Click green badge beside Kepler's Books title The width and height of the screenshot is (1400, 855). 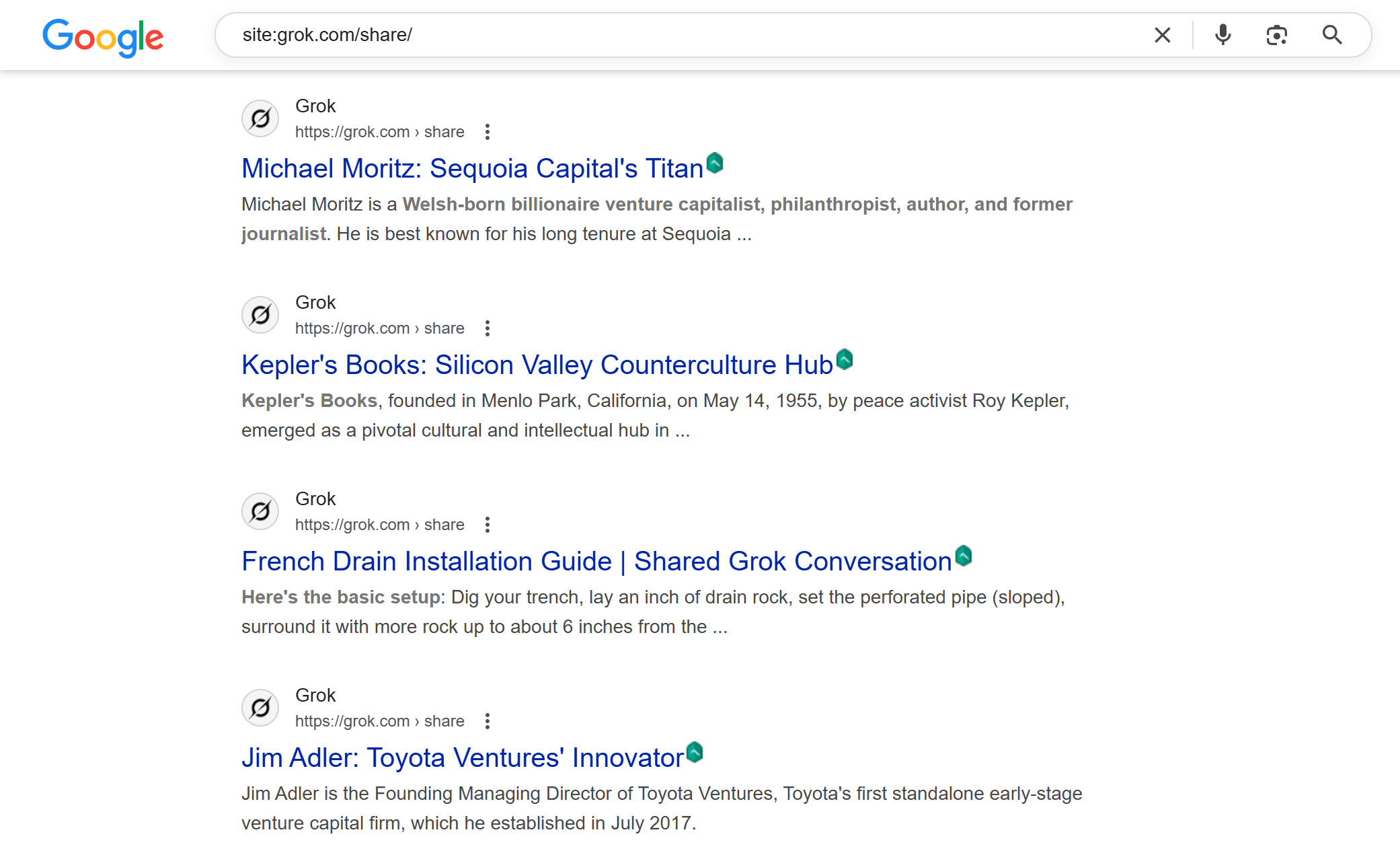pyautogui.click(x=845, y=359)
